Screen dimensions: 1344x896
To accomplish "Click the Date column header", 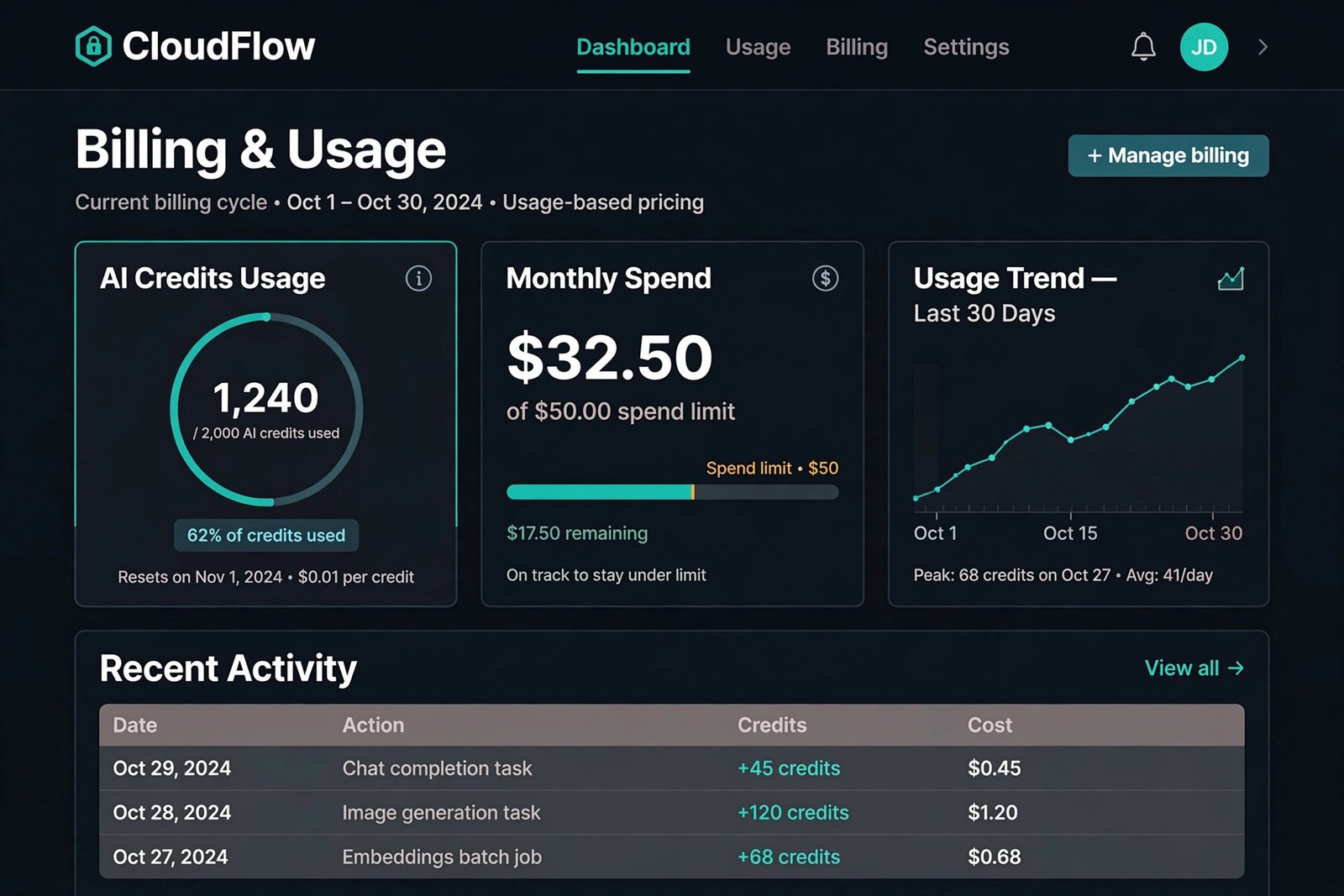I will coord(135,725).
